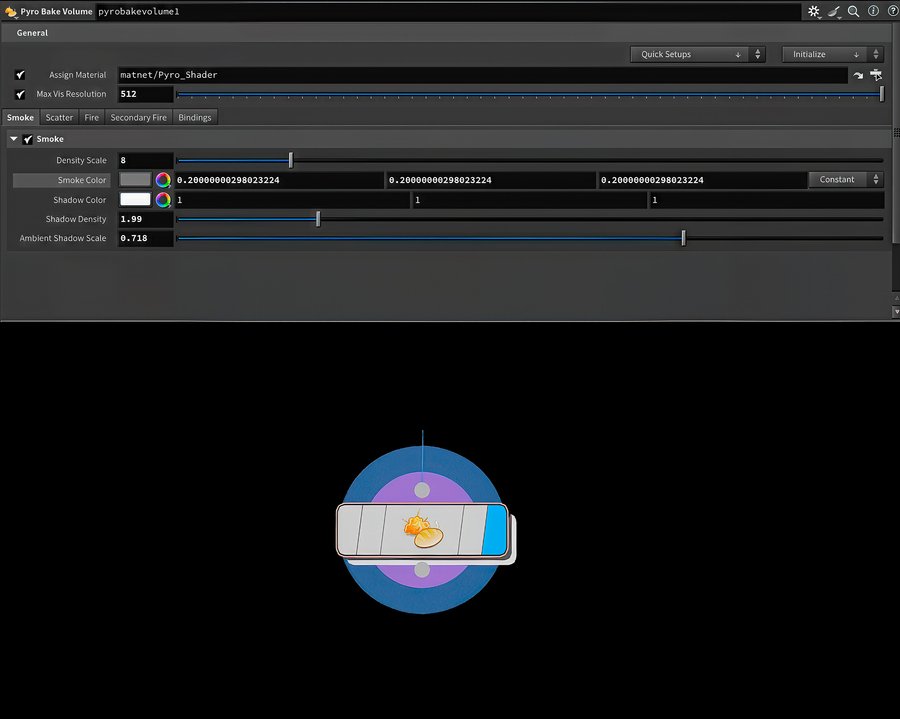This screenshot has width=900, height=719.
Task: Click the Pyro Bake Volume title text
Action: pyautogui.click(x=56, y=11)
